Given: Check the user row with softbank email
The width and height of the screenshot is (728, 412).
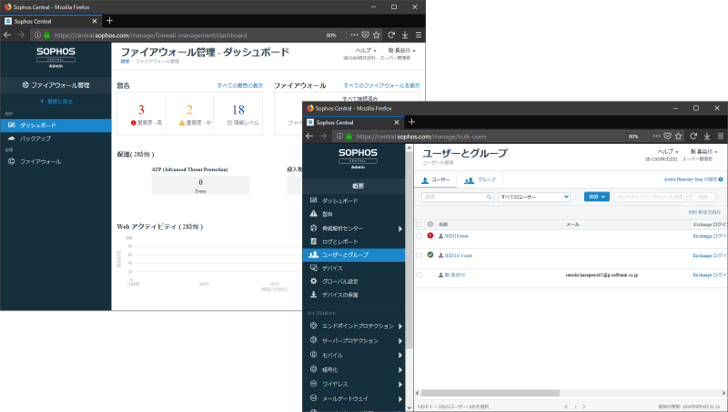Looking at the screenshot, I should pos(419,275).
